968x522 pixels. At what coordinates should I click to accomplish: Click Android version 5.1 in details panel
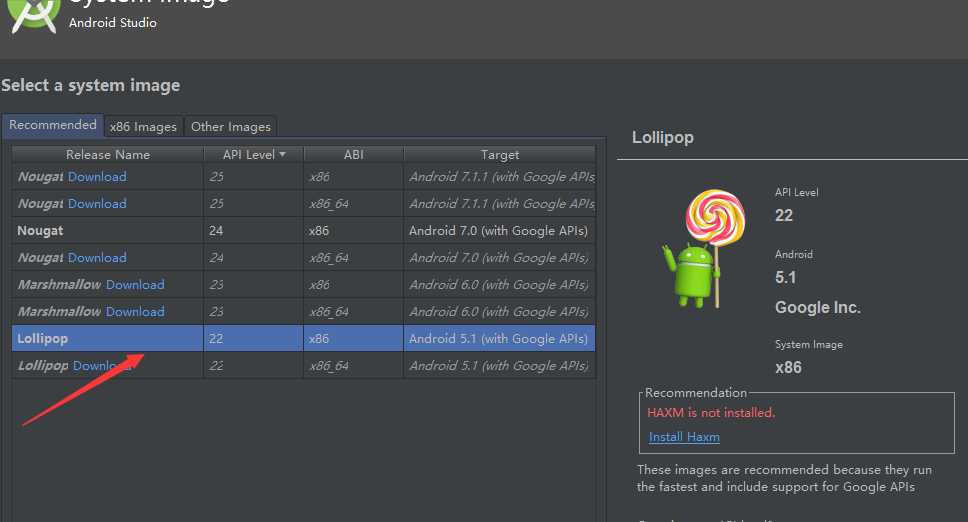(x=785, y=278)
